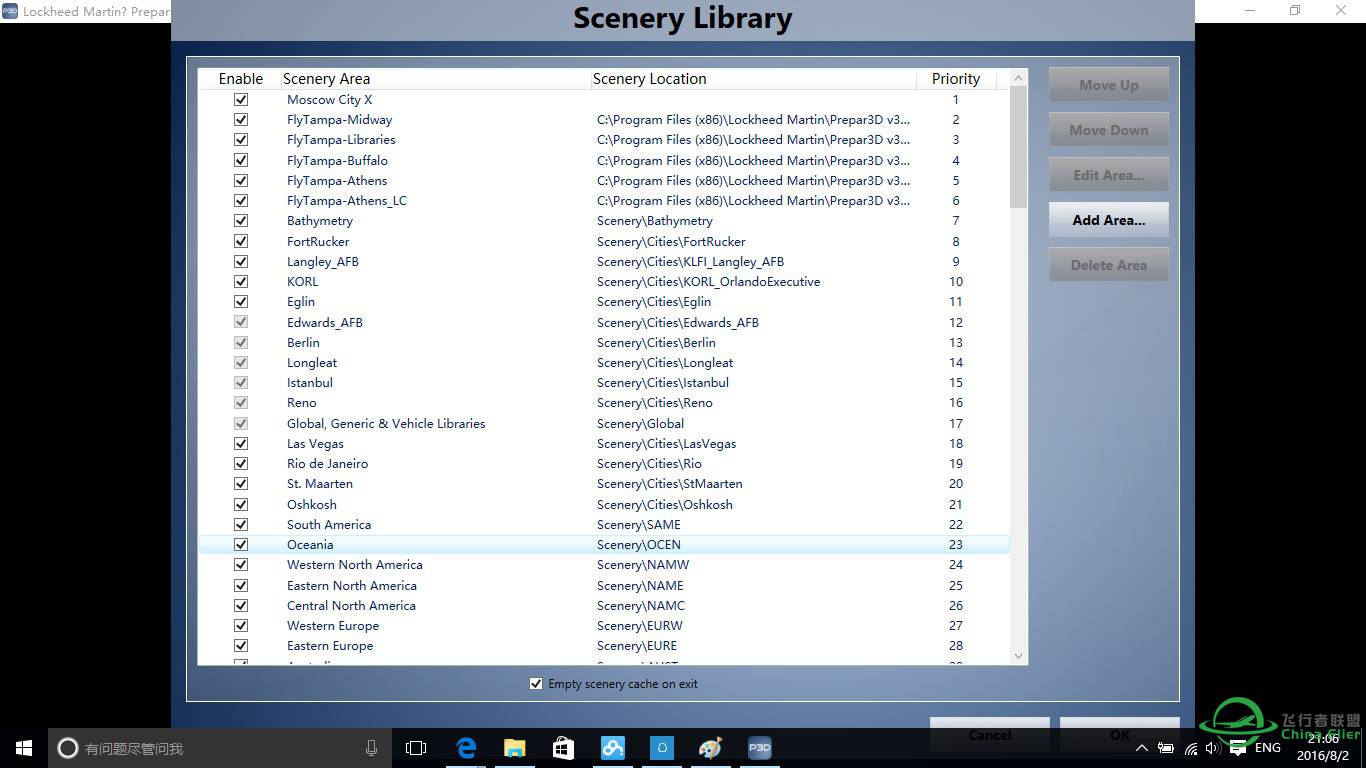
Task: Disable FlyTampa-Midway scenery checkbox
Action: [241, 119]
